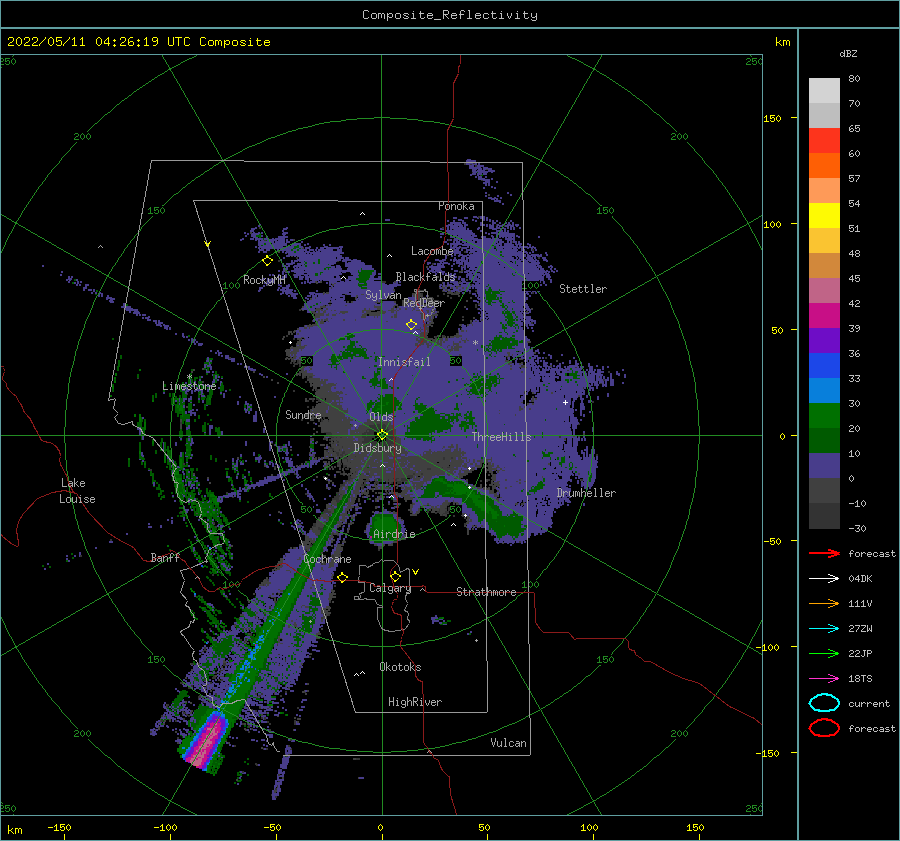900x841 pixels.
Task: Select the orange swatch between 60 and 57
Action: 824,166
